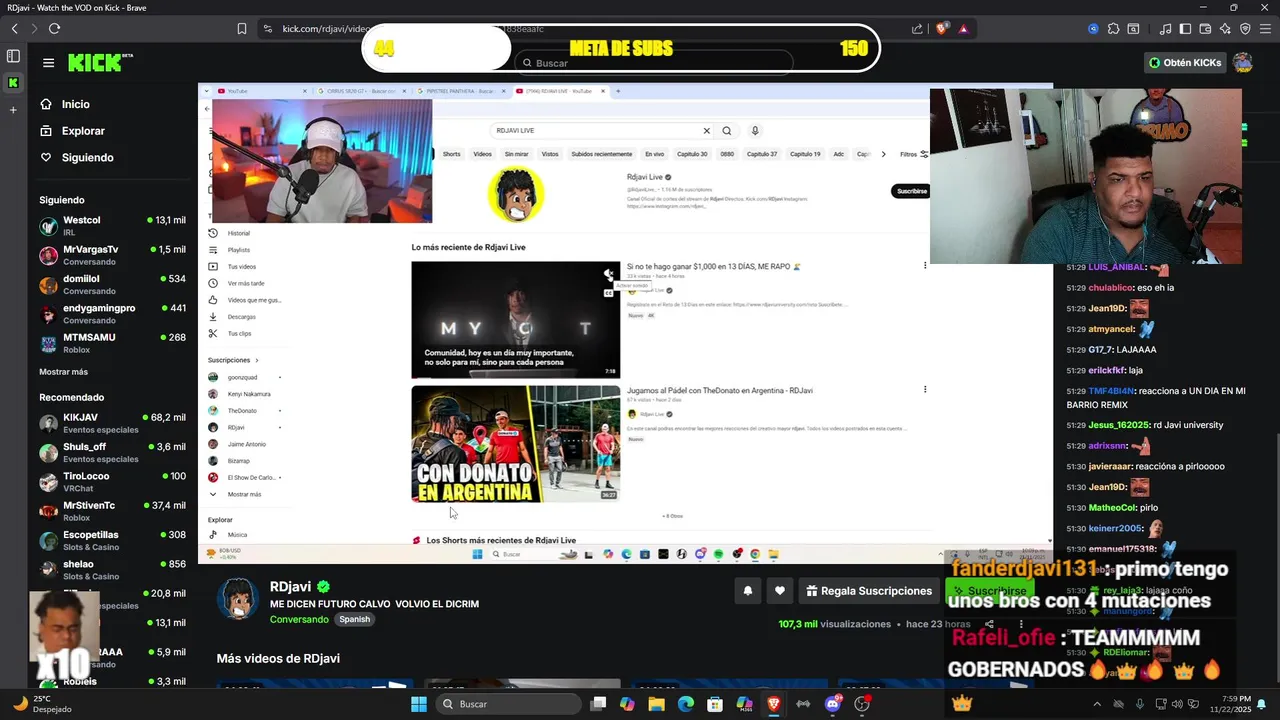
Task: Open the MrVargasTv channel
Action: 112,255
